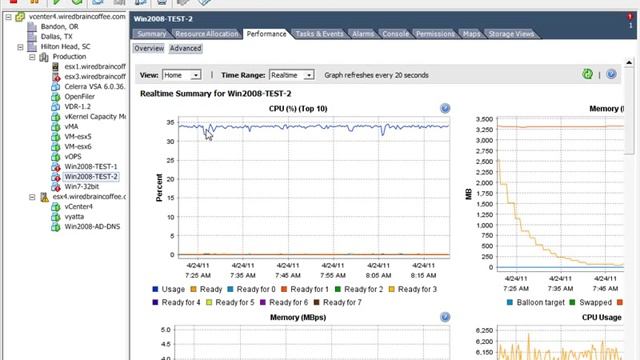Select vCenter4 VM in the inventory tree
The image size is (640, 360).
click(x=78, y=207)
